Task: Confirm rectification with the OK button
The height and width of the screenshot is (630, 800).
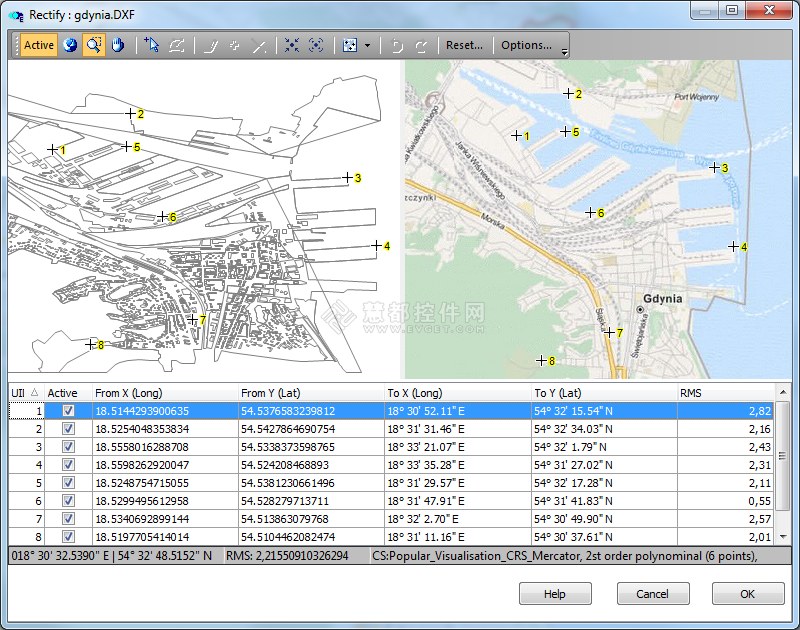Action: pos(747,594)
